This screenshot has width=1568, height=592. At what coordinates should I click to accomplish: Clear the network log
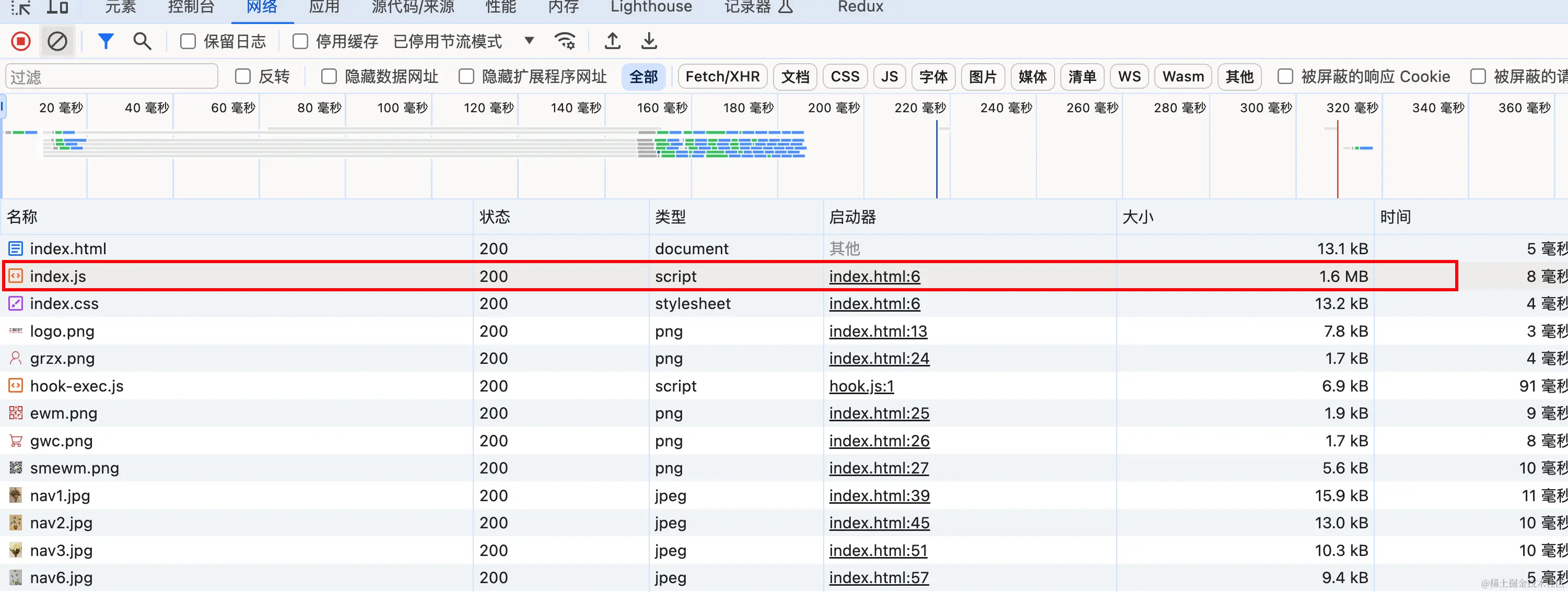[57, 41]
